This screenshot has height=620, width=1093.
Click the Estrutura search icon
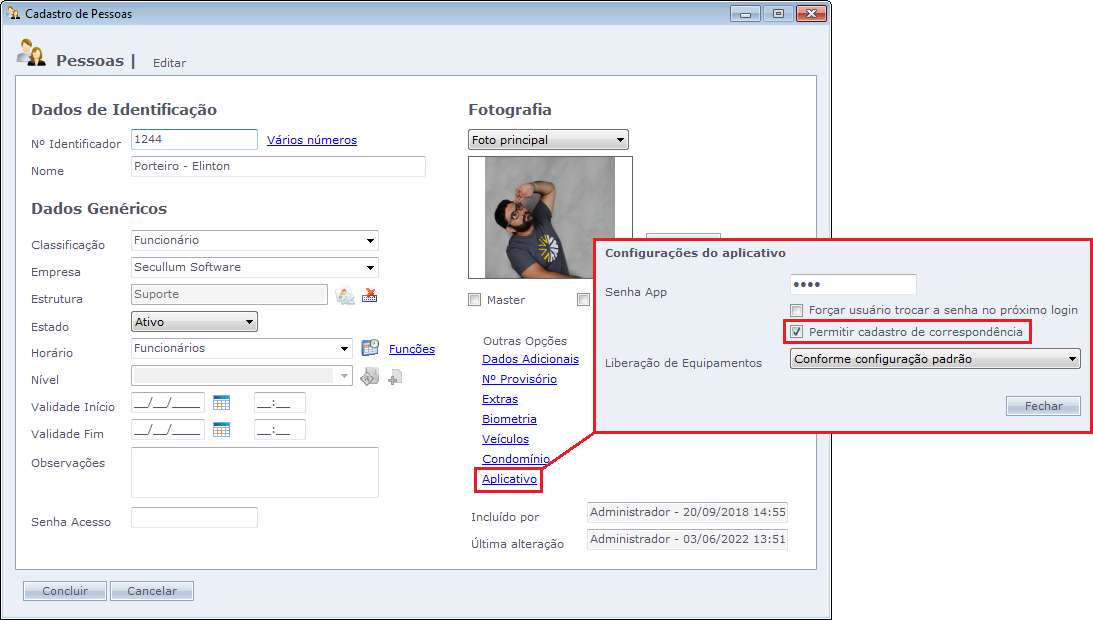click(345, 295)
